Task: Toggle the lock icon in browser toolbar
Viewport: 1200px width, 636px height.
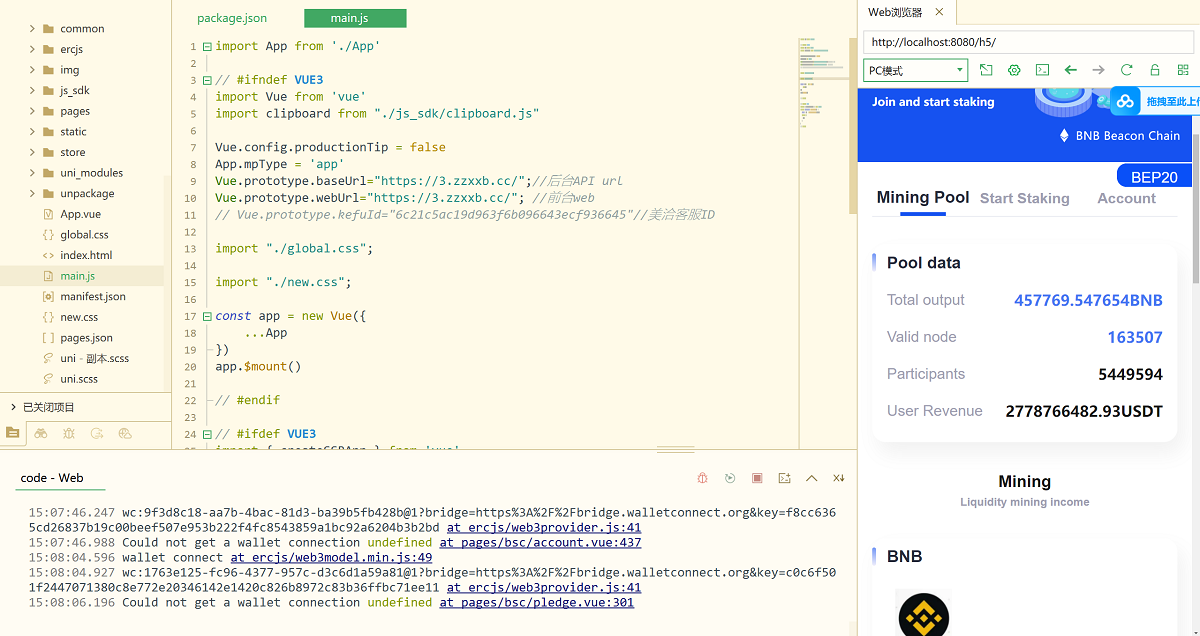Action: [1154, 70]
